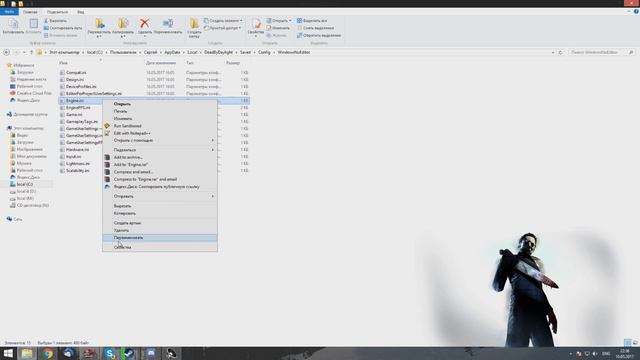Image resolution: width=640 pixels, height=360 pixels.
Task: Expand the Открыть с помощью submenu
Action: pos(160,140)
